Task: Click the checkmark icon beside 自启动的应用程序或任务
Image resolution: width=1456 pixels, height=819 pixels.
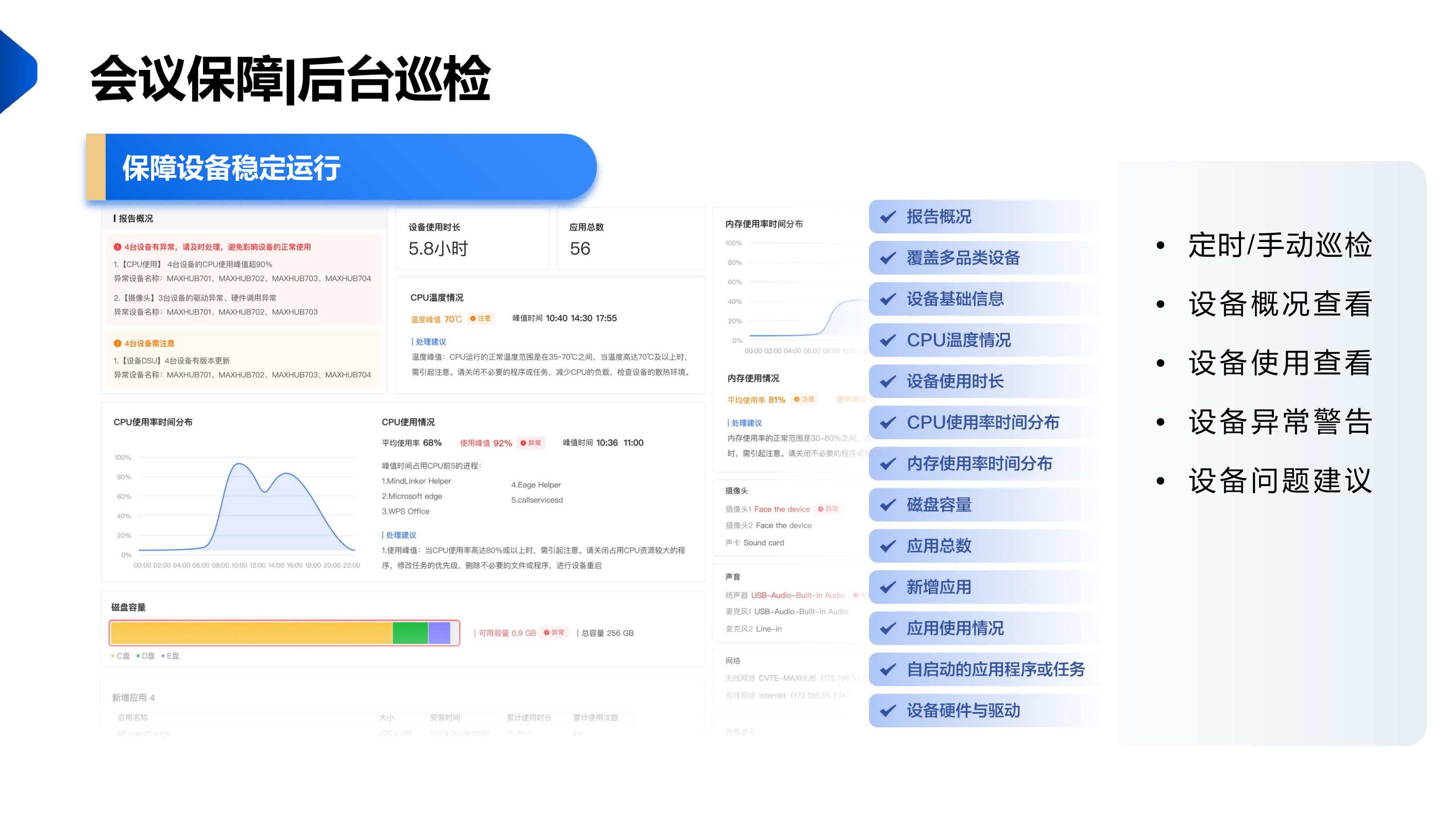Action: pyautogui.click(x=888, y=669)
